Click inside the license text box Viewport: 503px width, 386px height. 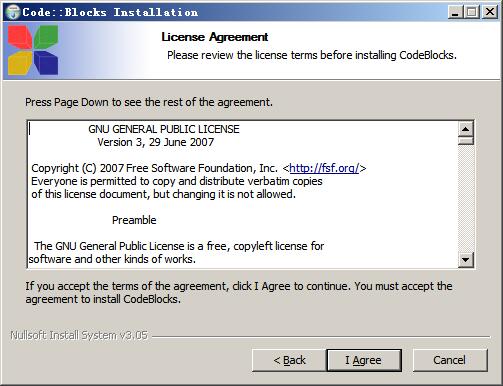242,194
